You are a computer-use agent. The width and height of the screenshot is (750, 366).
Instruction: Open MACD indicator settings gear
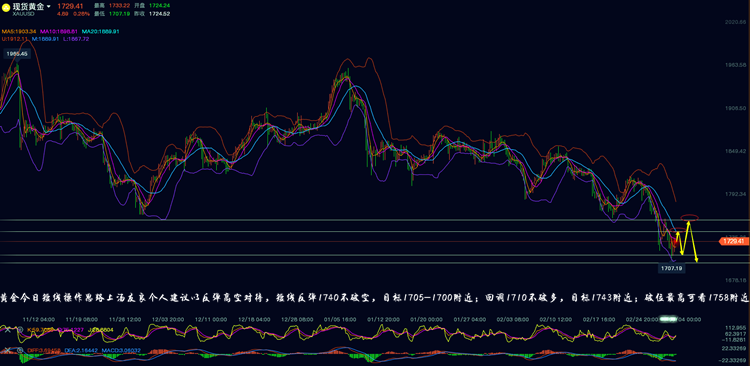(20, 350)
